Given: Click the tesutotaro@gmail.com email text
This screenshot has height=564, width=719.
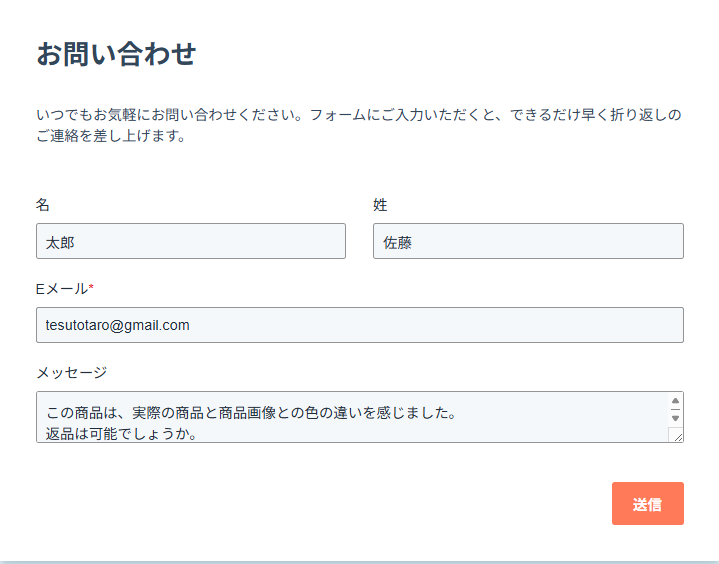Looking at the screenshot, I should [x=117, y=325].
